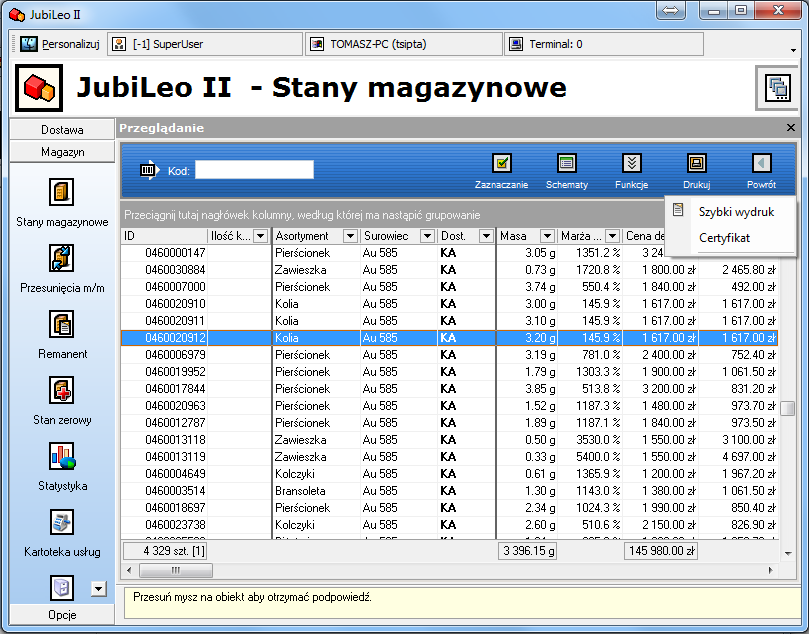Viewport: 809px width, 634px height.
Task: Click the 5400.0 % margin cell
Action: pyautogui.click(x=590, y=457)
